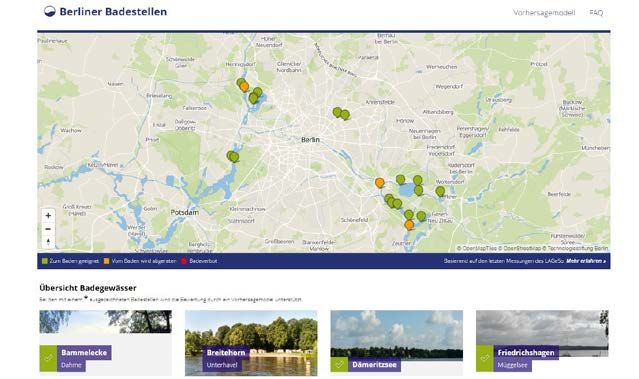Open the Berliner Badestellen home link
The width and height of the screenshot is (639, 379).
[x=113, y=12]
